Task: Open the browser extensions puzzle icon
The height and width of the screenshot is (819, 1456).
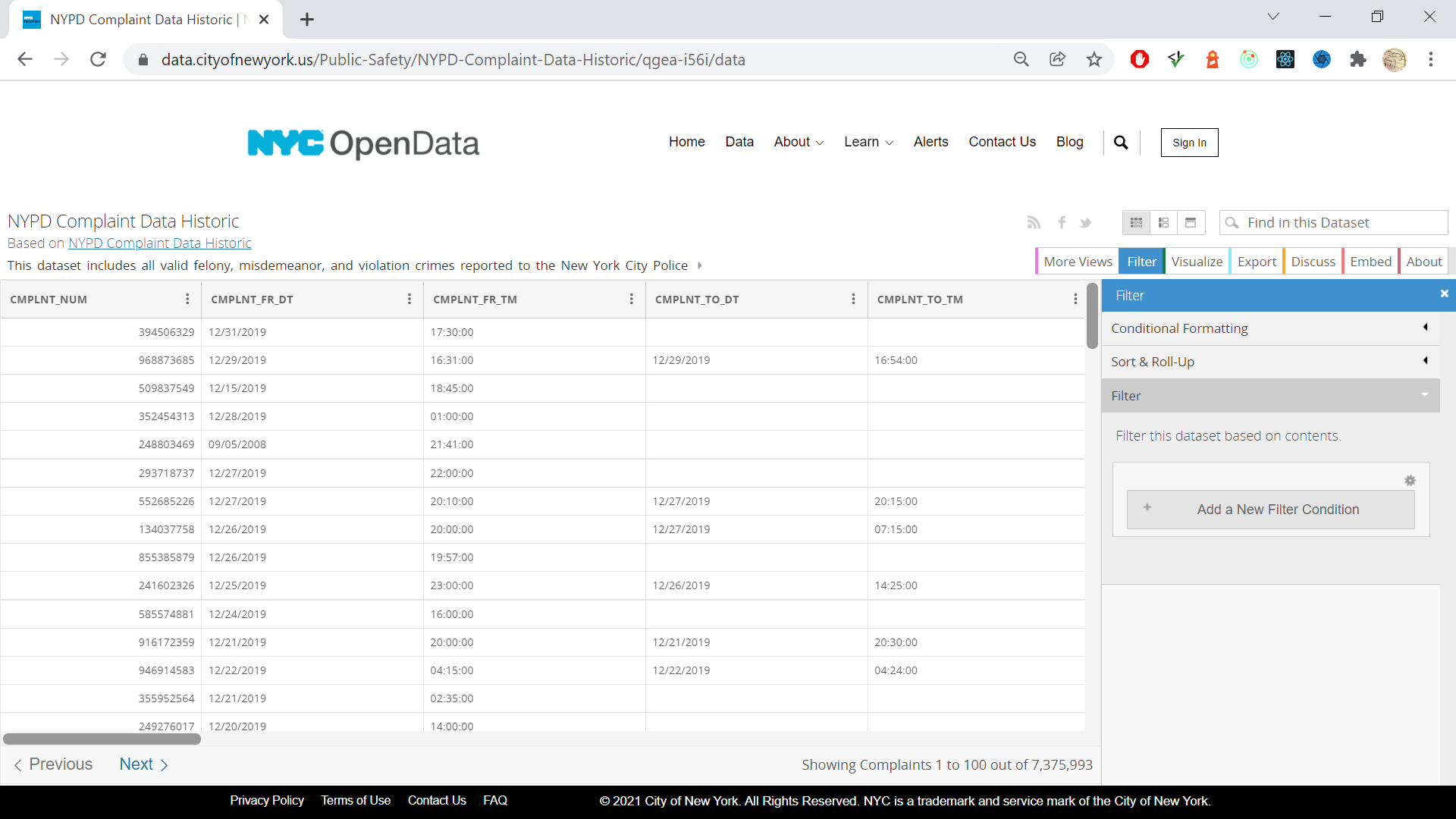Action: point(1358,59)
